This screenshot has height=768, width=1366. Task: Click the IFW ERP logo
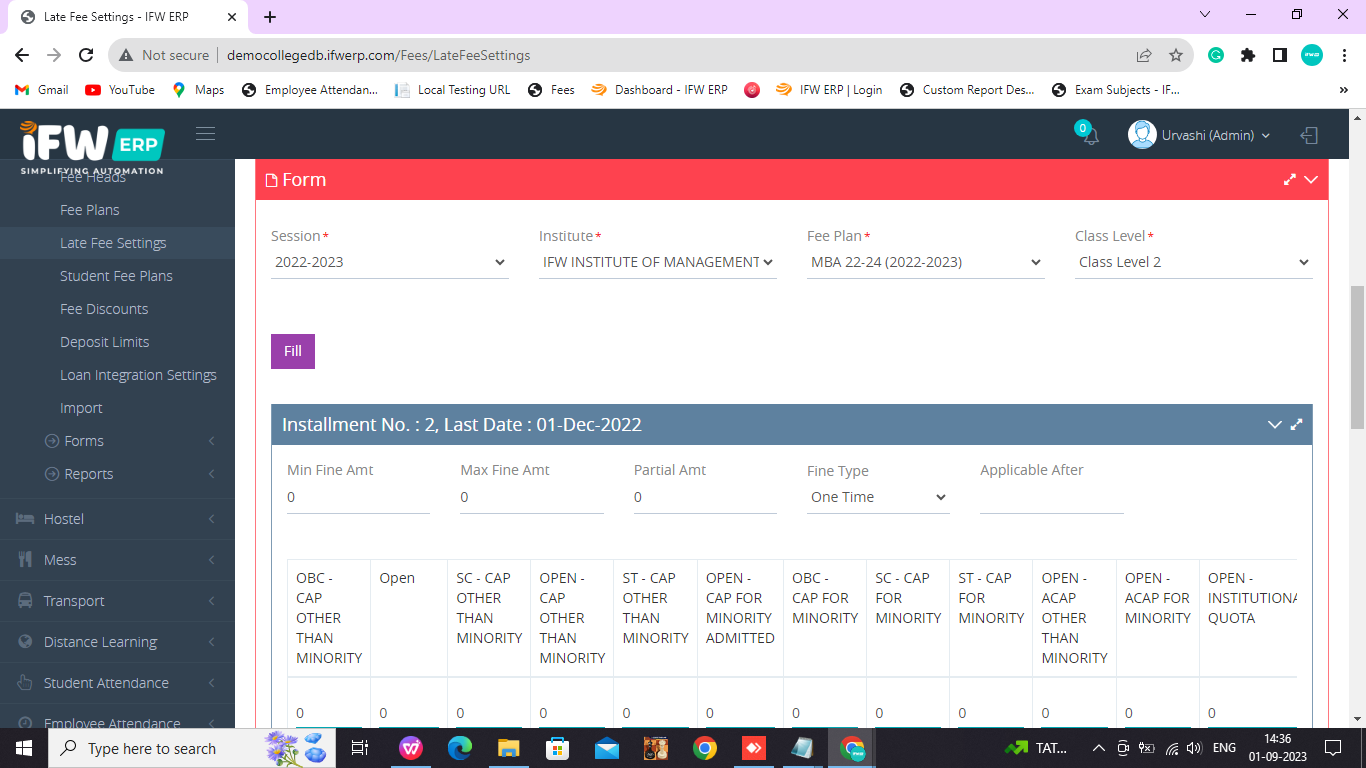tap(92, 147)
